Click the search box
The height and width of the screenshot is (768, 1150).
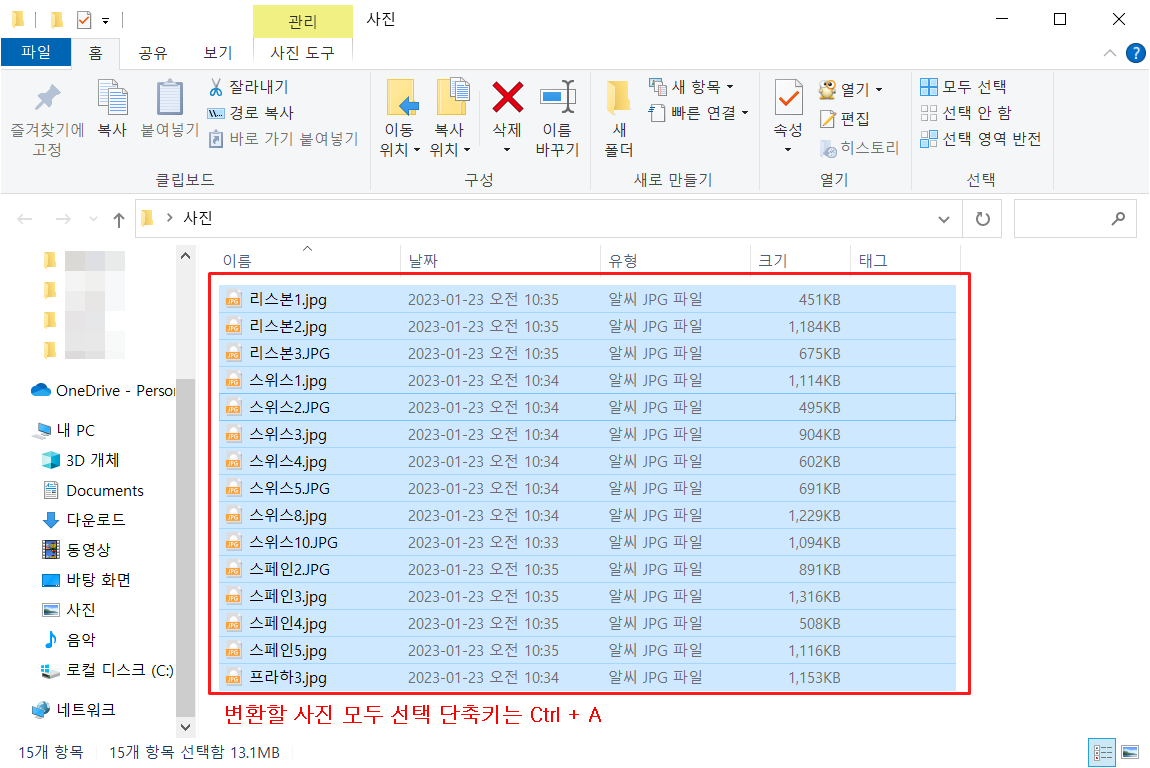point(1074,219)
